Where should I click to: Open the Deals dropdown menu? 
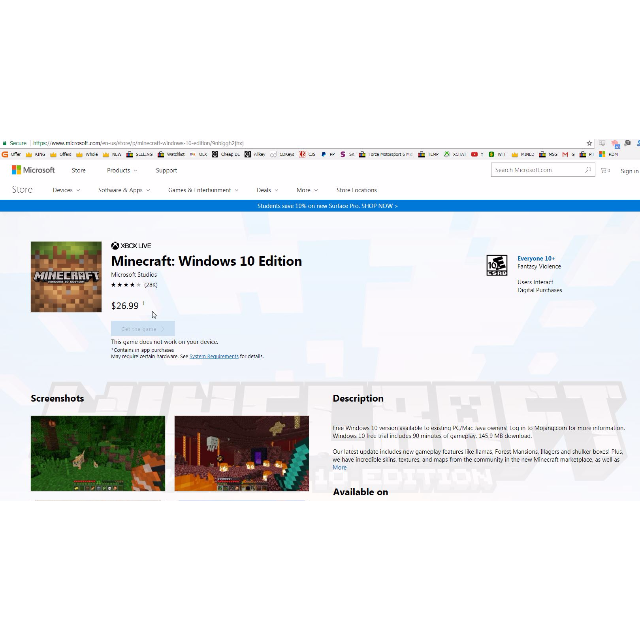point(266,190)
